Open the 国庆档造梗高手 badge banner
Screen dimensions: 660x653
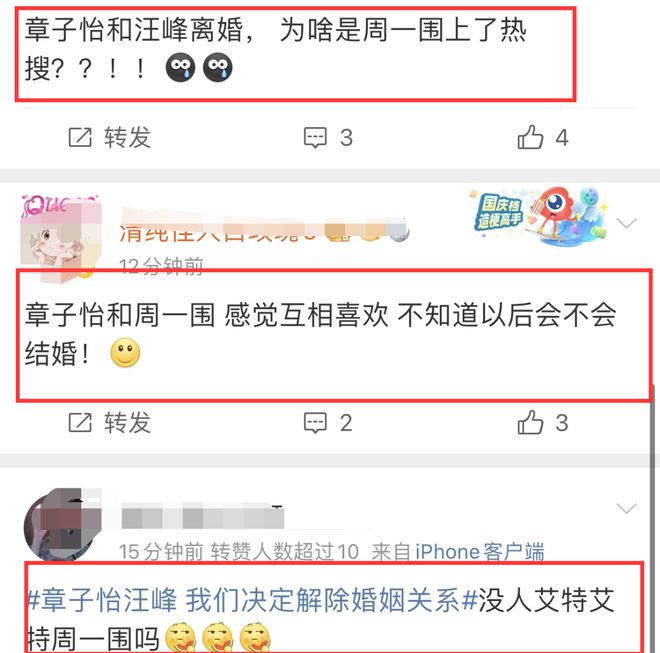coord(539,216)
